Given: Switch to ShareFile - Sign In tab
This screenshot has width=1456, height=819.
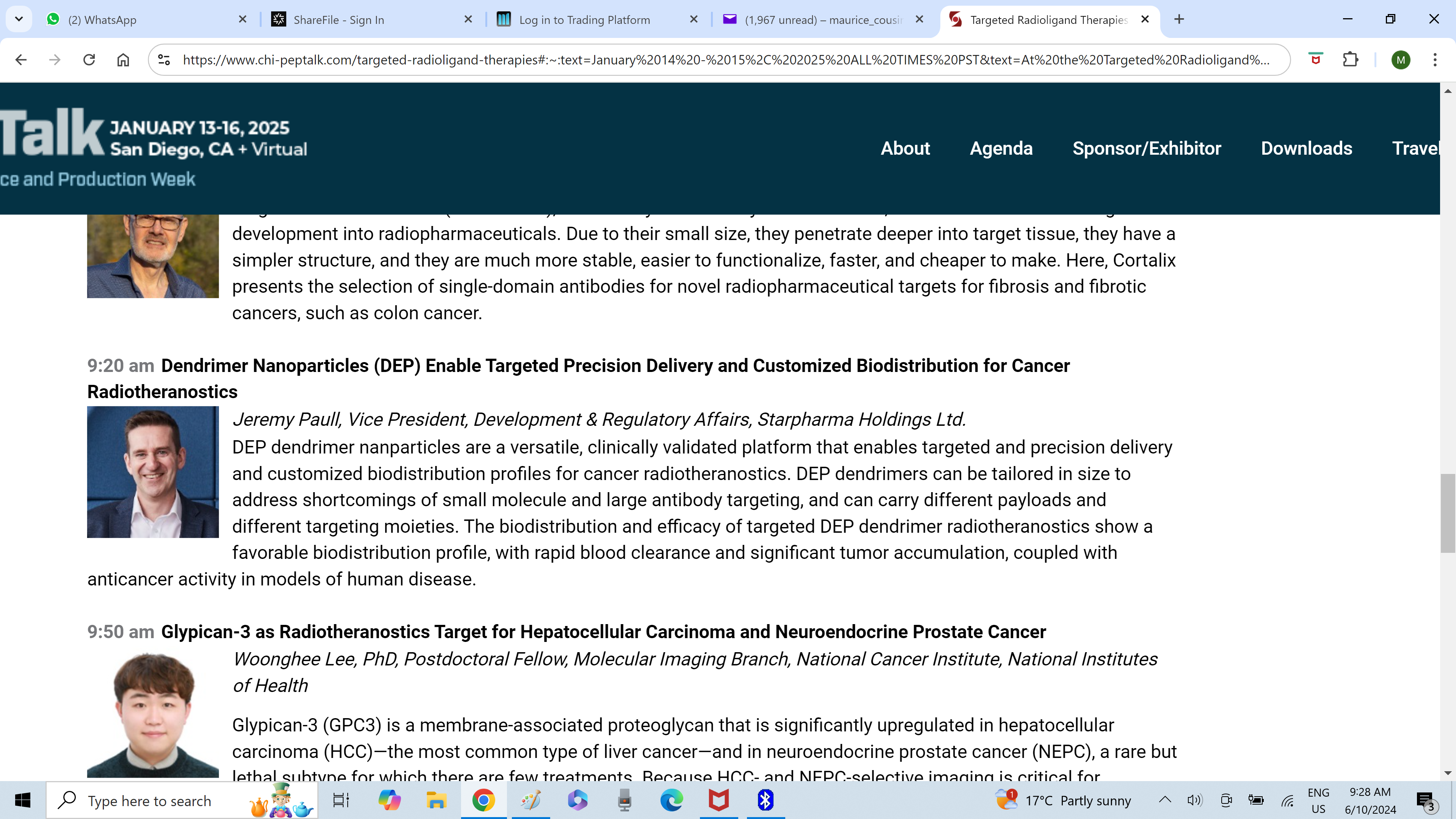Looking at the screenshot, I should pyautogui.click(x=371, y=20).
